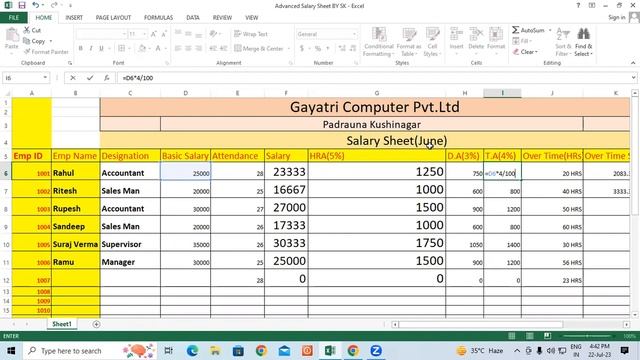Switch to the INSERT ribbon tab
The width and height of the screenshot is (640, 360).
(x=74, y=18)
